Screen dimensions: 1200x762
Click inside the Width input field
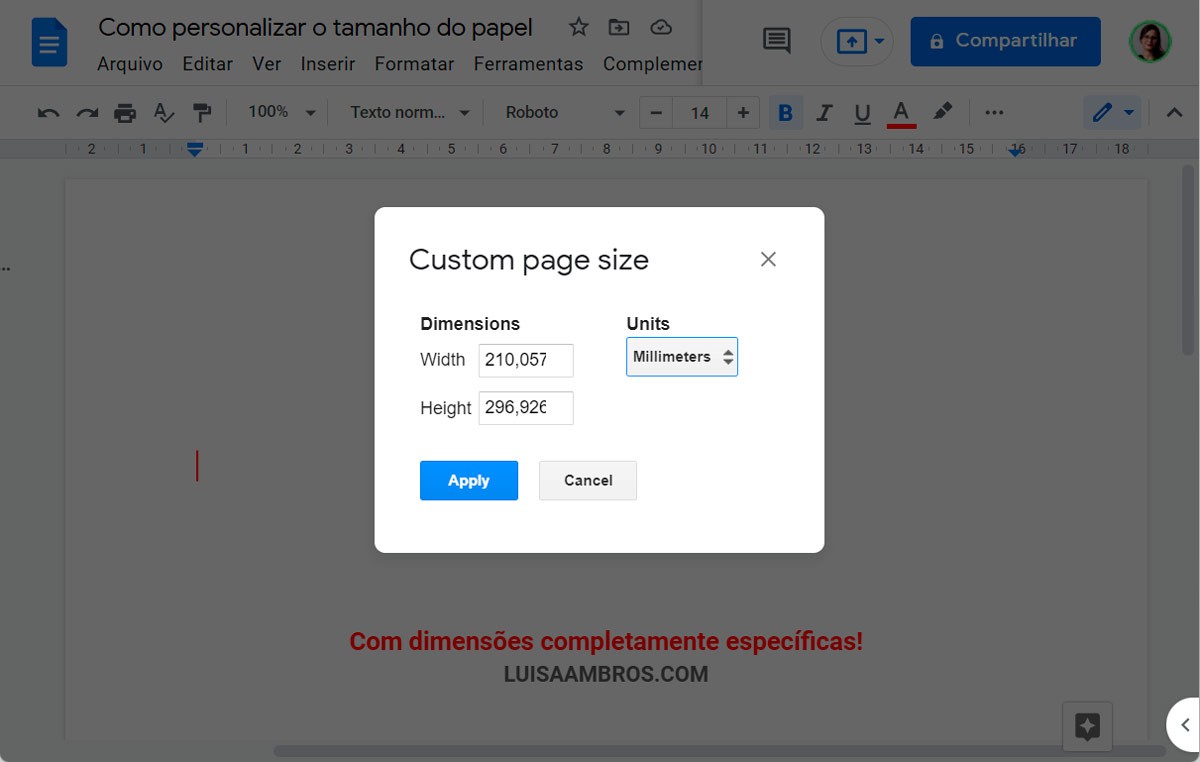(x=525, y=360)
